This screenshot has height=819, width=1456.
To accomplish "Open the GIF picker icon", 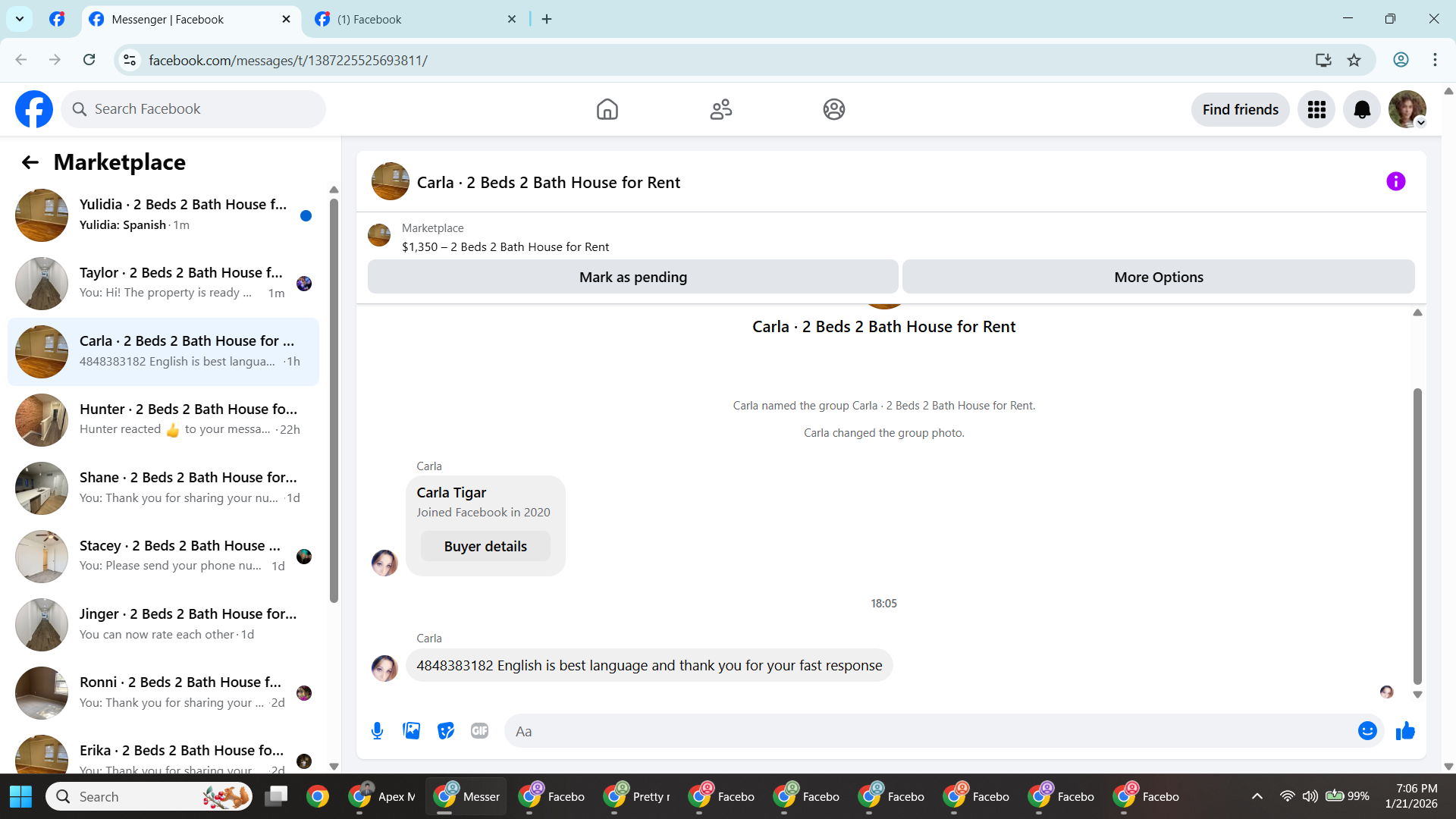I will [x=479, y=731].
